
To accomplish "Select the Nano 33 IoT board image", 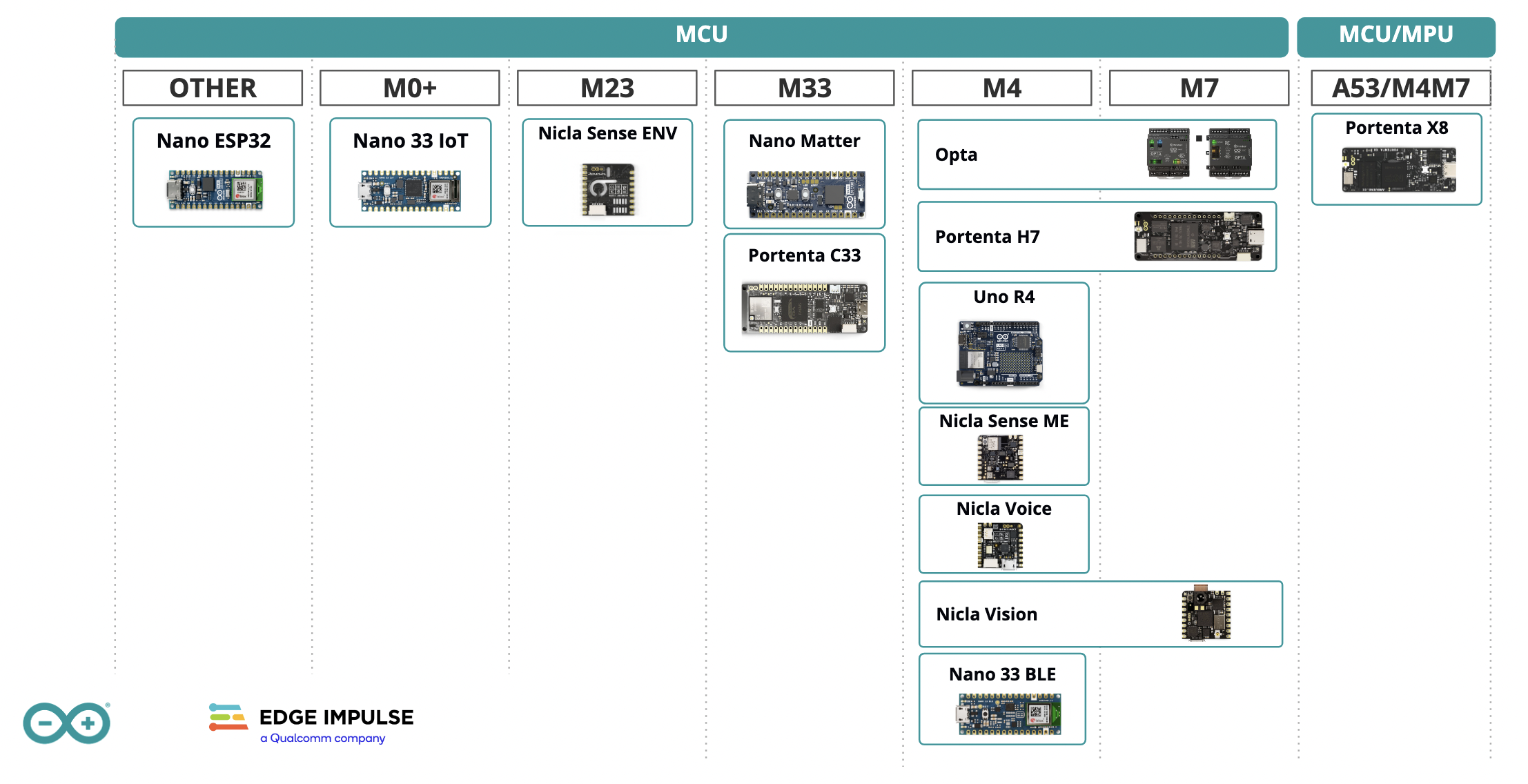I will coord(411,190).
